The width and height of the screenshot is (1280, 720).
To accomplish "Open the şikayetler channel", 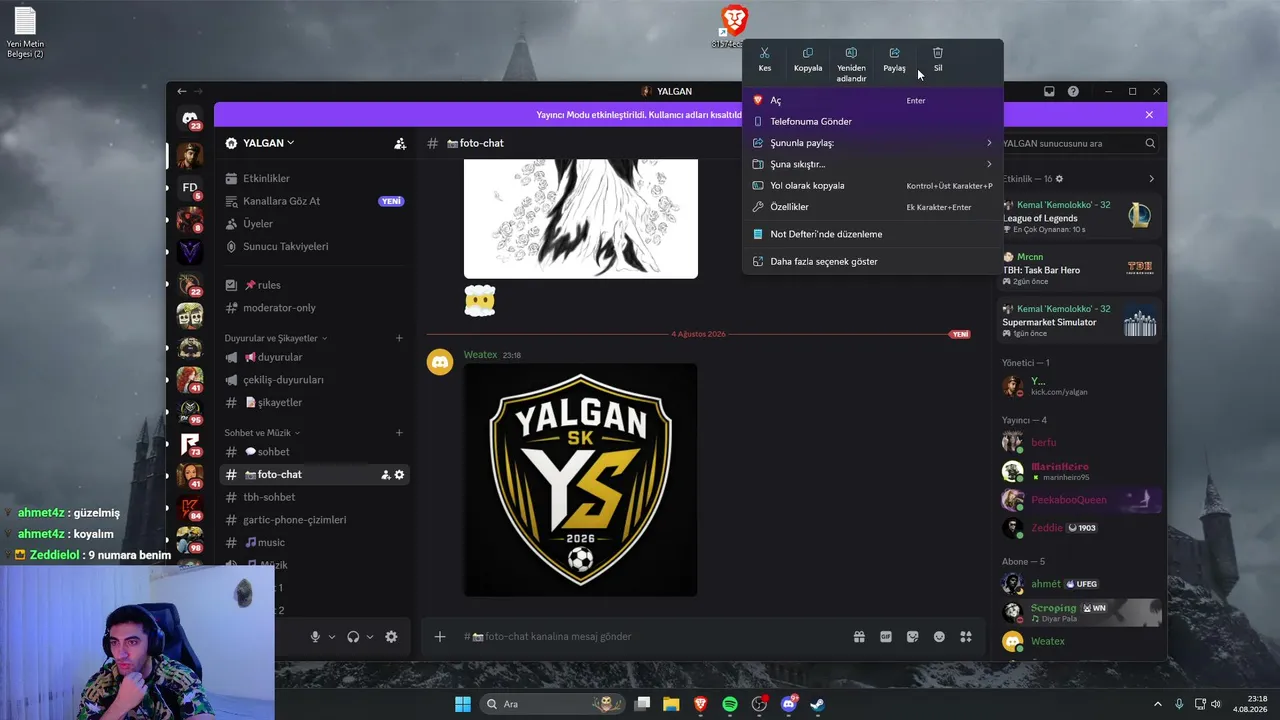I will (314, 402).
